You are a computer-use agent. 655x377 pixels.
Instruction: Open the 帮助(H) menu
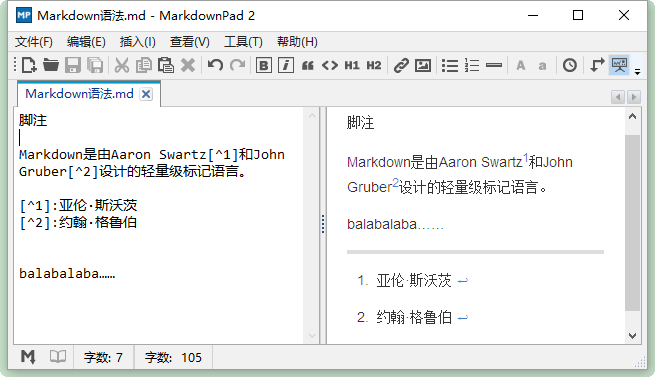pyautogui.click(x=297, y=42)
